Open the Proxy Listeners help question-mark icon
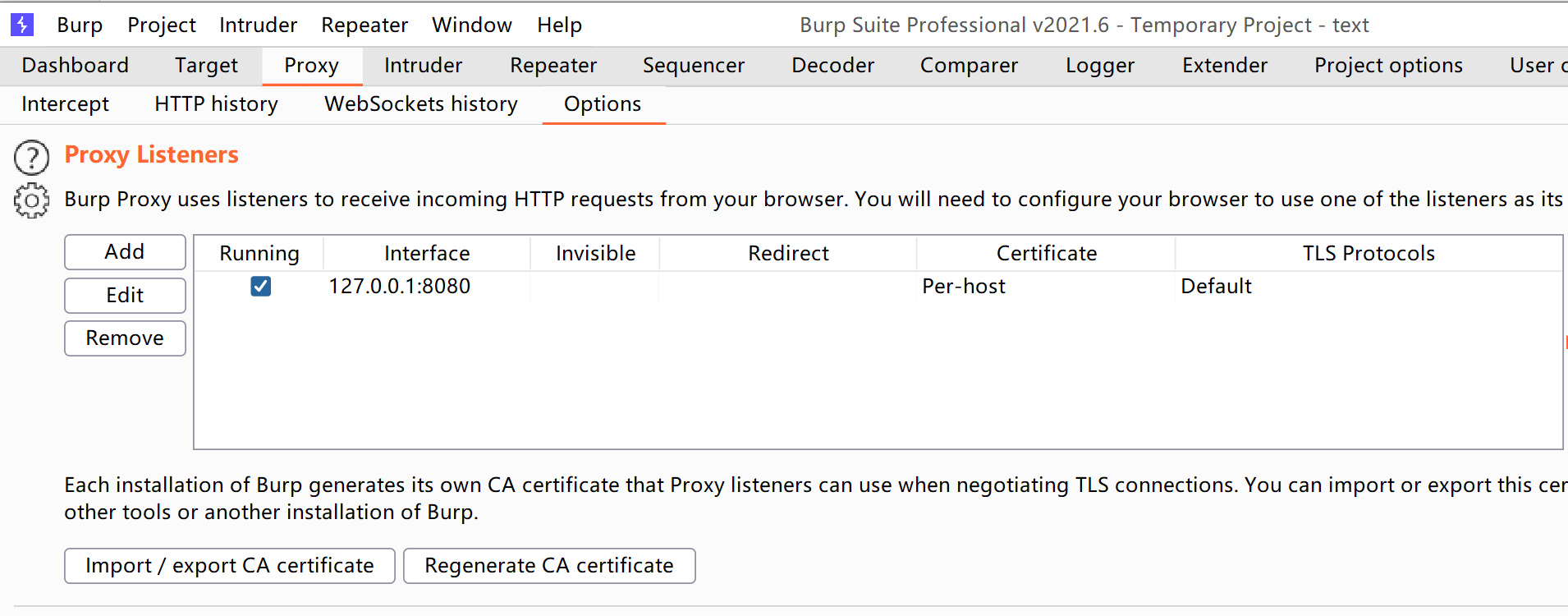 32,157
